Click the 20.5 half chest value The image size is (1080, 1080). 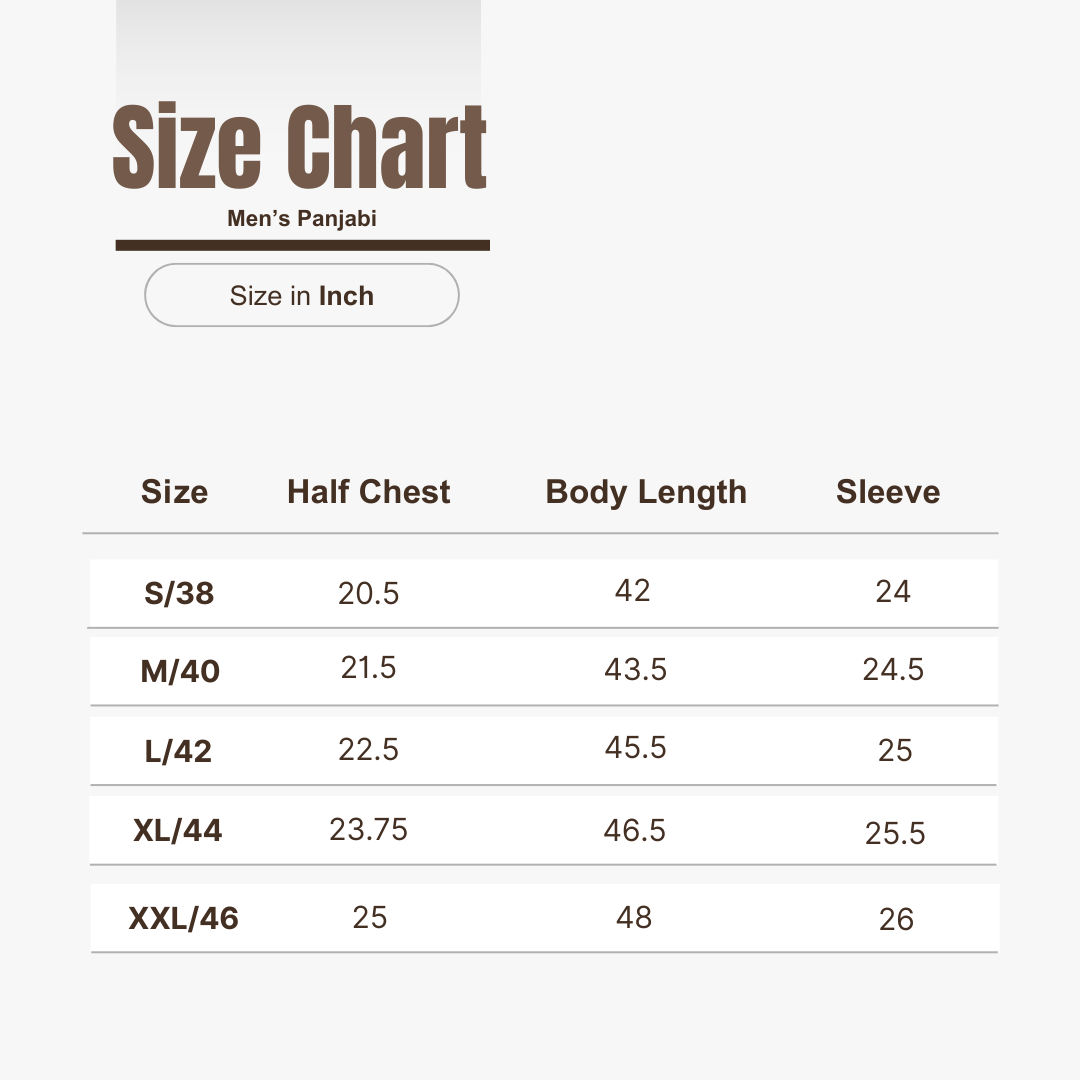click(369, 594)
